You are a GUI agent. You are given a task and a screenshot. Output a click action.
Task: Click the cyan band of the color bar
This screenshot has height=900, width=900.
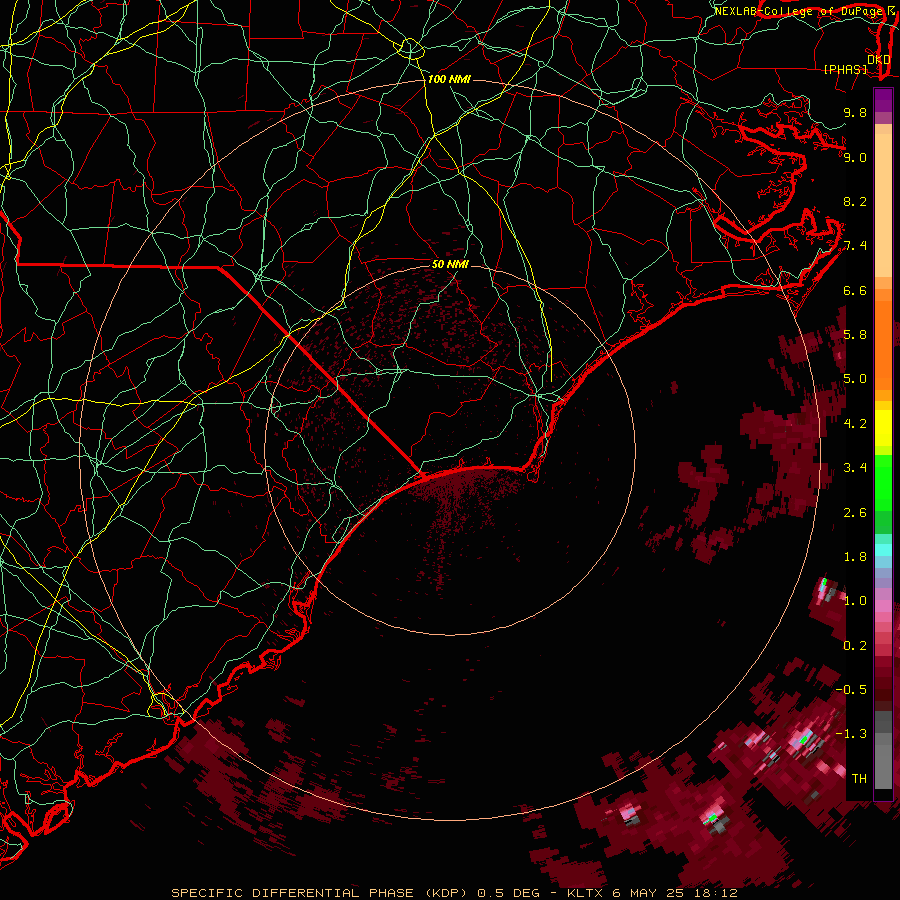click(883, 549)
